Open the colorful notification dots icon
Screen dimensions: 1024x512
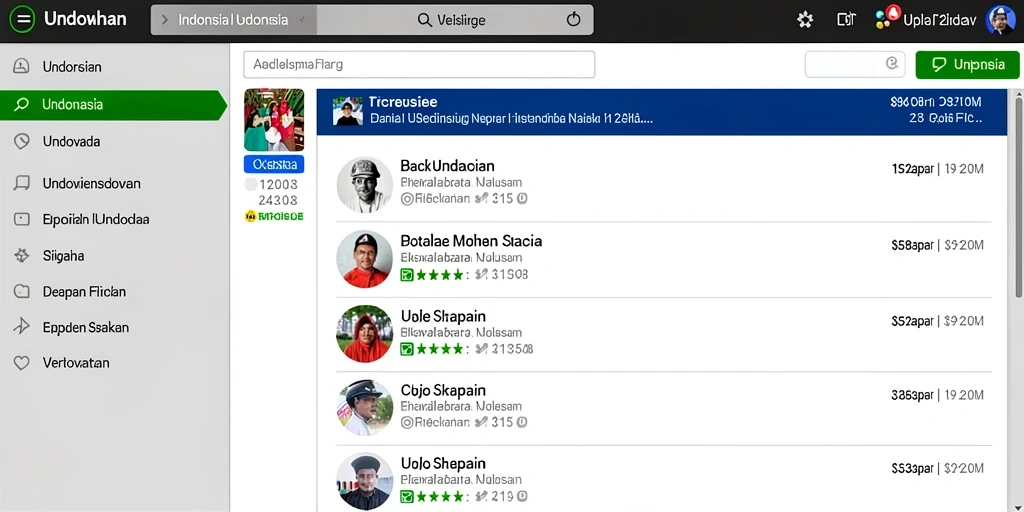[x=886, y=18]
